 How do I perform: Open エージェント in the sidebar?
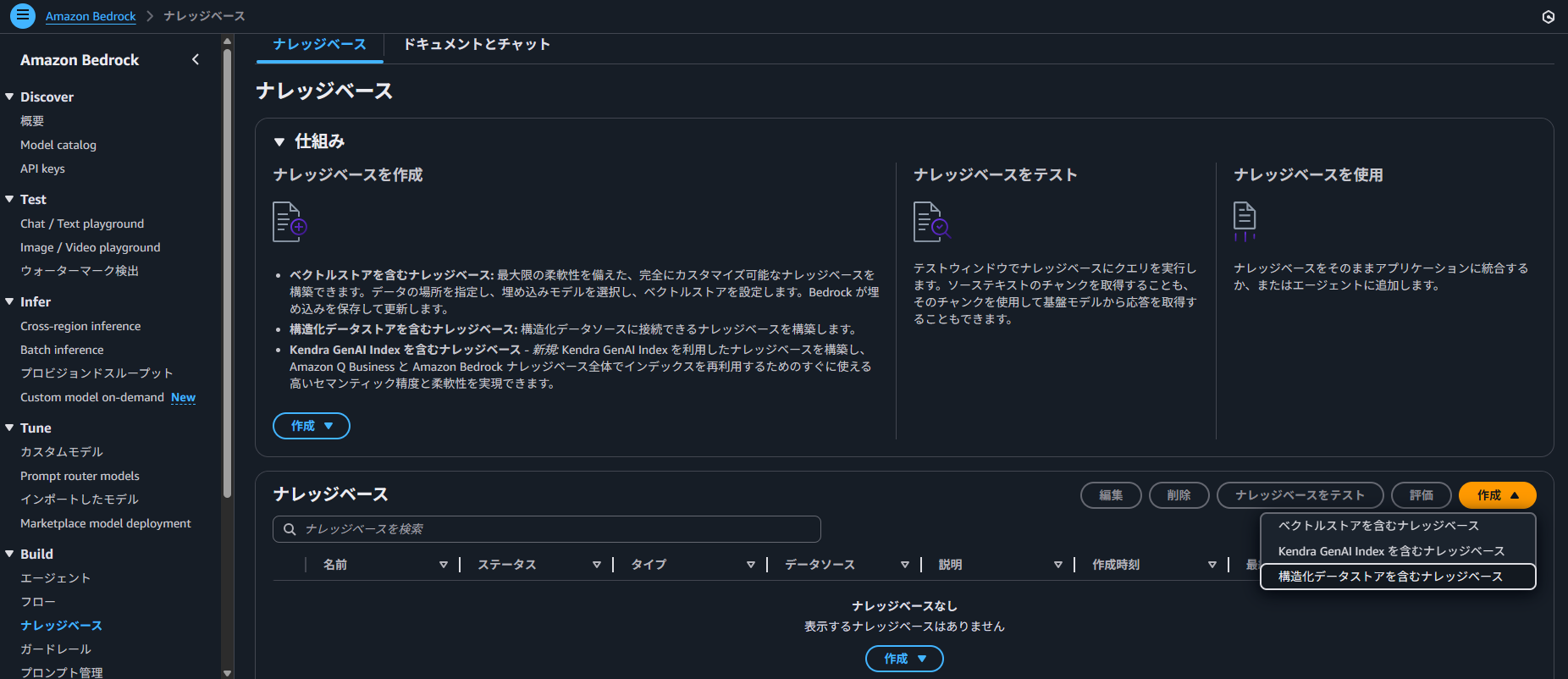click(55, 578)
